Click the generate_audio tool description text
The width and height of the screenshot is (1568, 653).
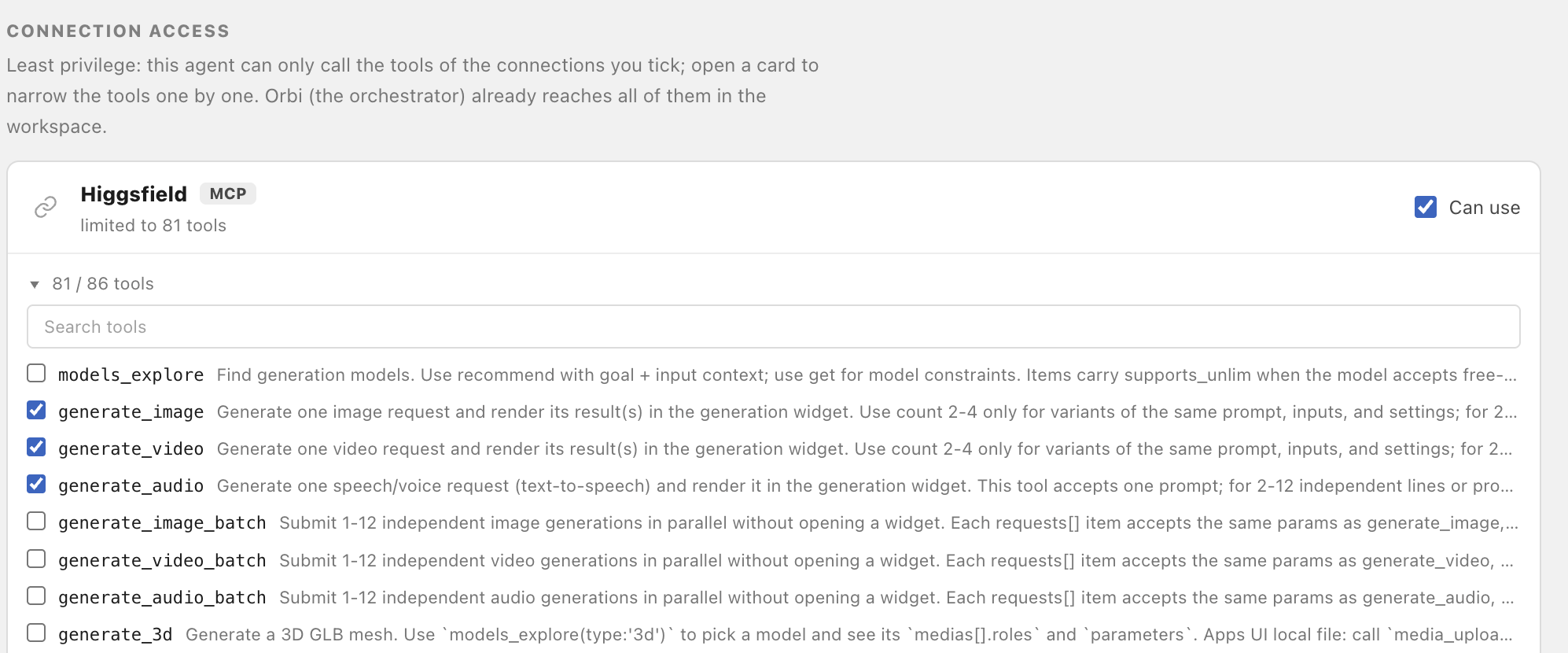865,486
